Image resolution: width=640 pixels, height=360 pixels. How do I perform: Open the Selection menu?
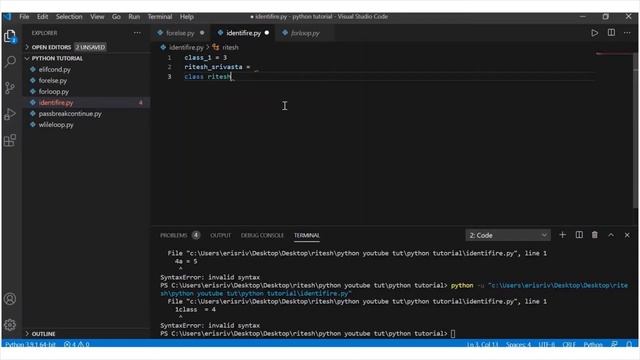pyautogui.click(x=69, y=17)
